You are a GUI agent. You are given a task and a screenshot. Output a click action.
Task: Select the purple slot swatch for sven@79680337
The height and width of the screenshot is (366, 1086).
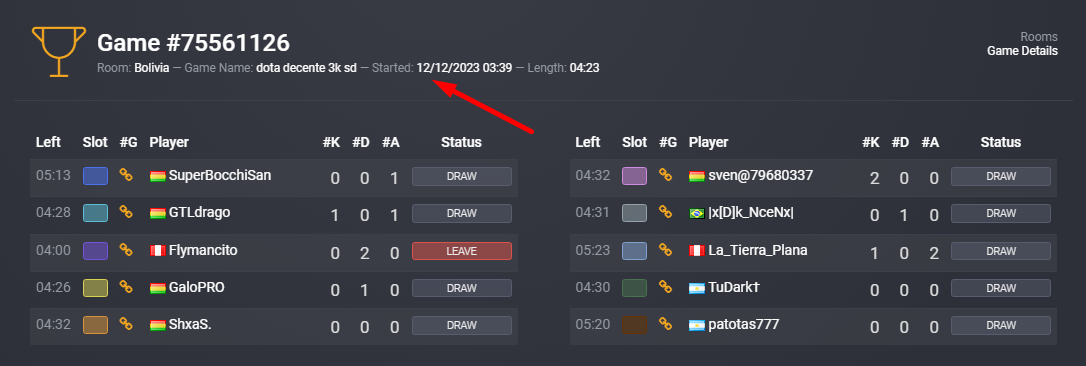[634, 176]
